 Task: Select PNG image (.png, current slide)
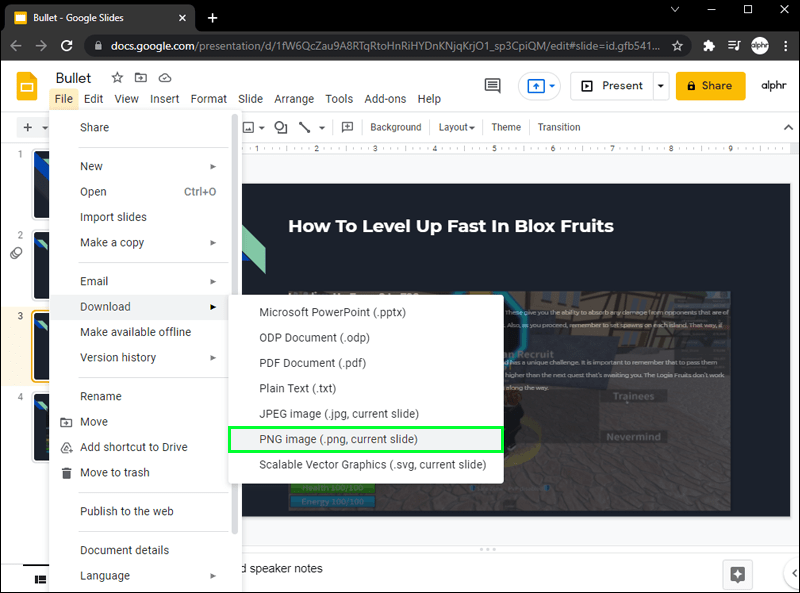coord(366,439)
